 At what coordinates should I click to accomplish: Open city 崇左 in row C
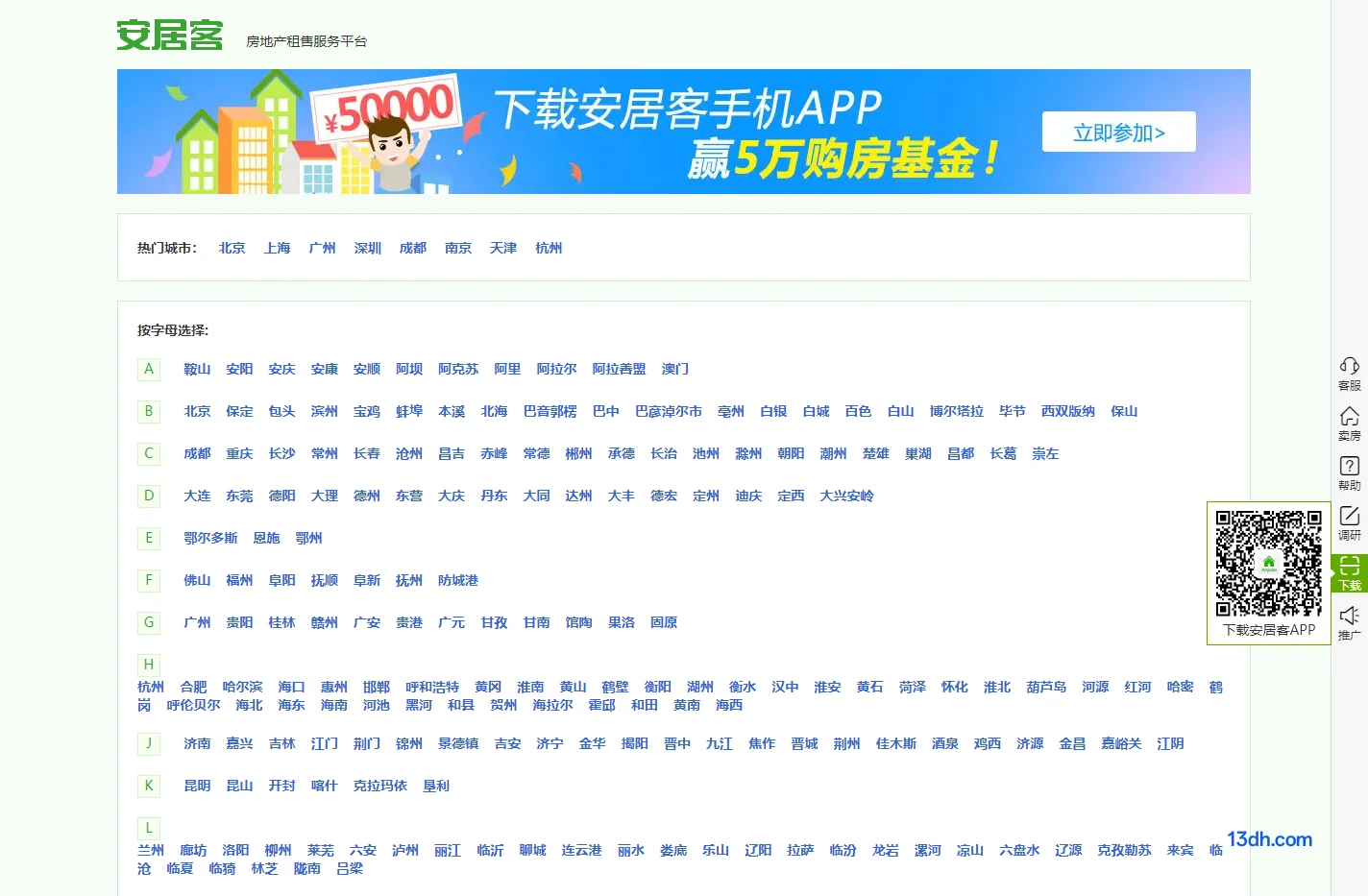(1045, 453)
